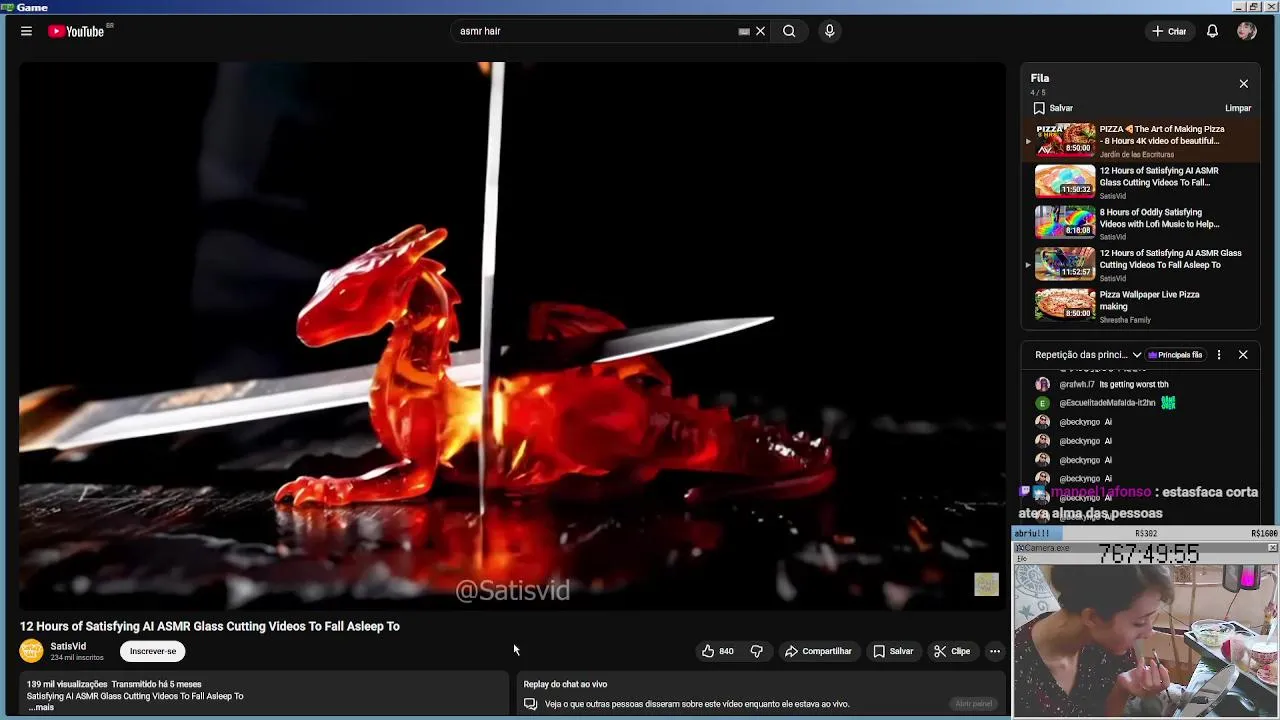Click the Principais fãs badge
1280x720 pixels.
[x=1175, y=355]
